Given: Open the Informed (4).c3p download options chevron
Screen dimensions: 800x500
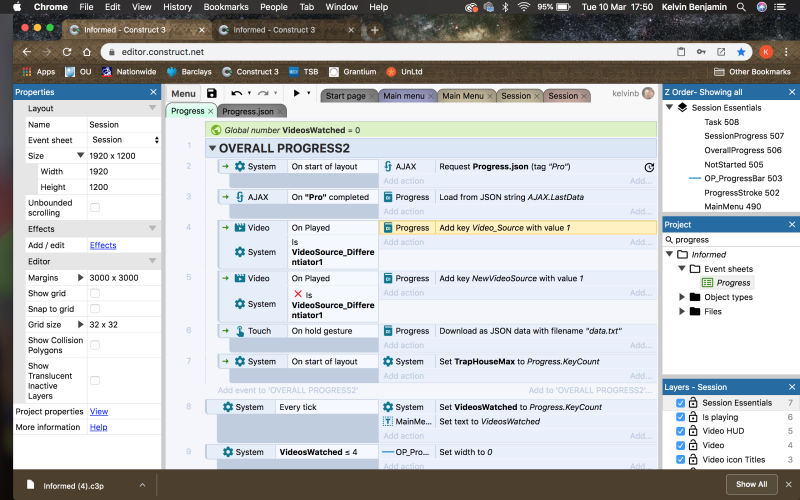Looking at the screenshot, I should pyautogui.click(x=142, y=485).
